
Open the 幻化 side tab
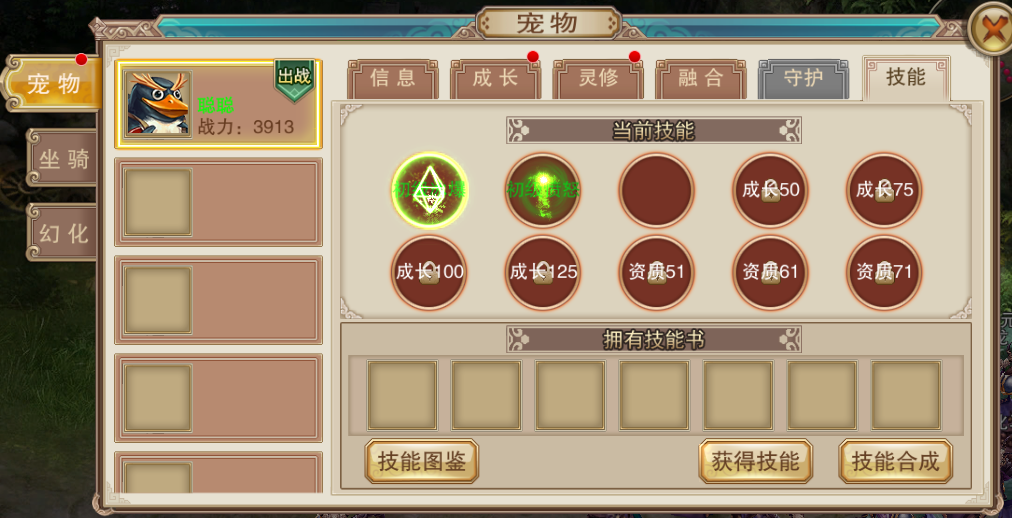tap(63, 232)
